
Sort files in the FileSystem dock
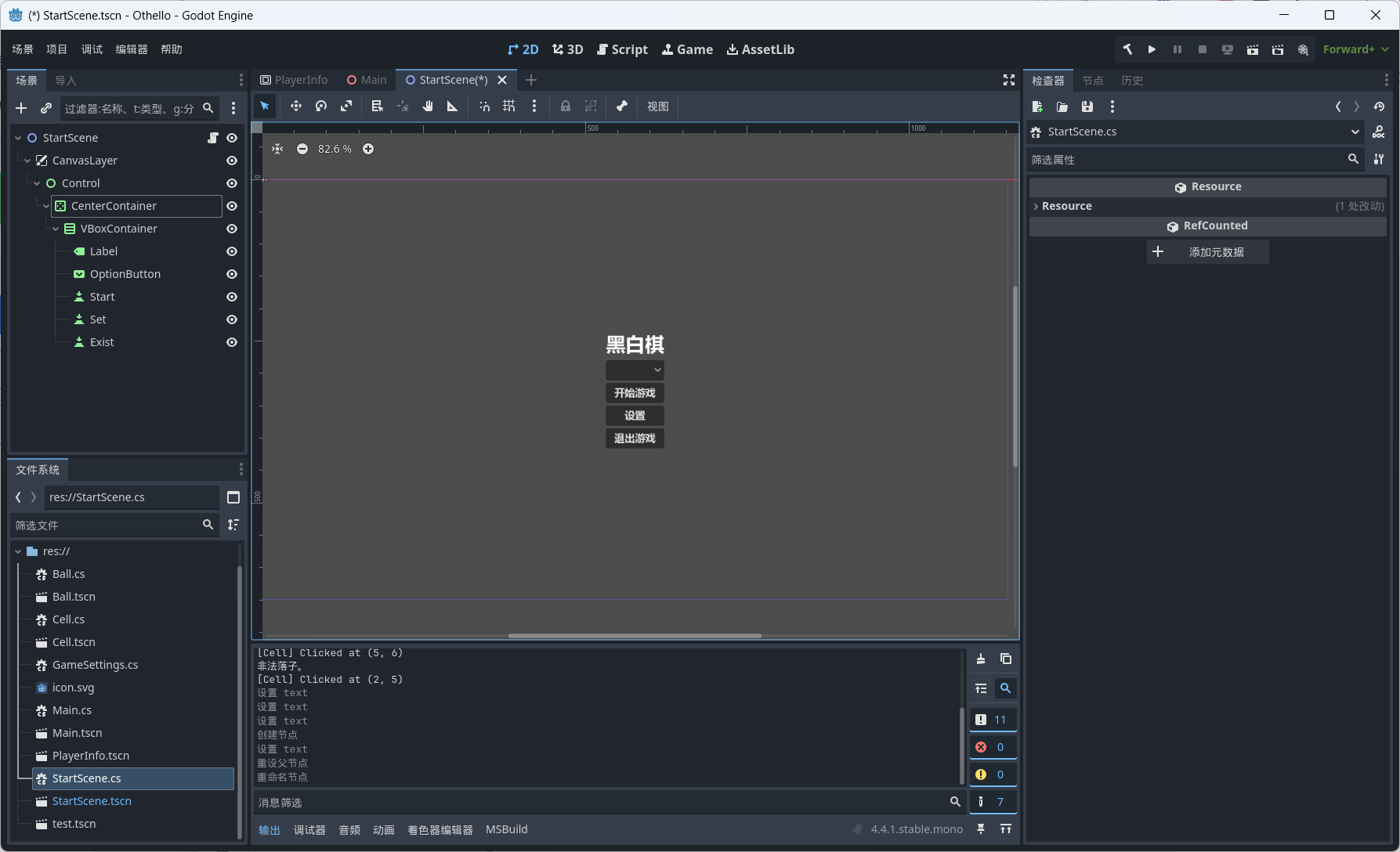coord(233,525)
